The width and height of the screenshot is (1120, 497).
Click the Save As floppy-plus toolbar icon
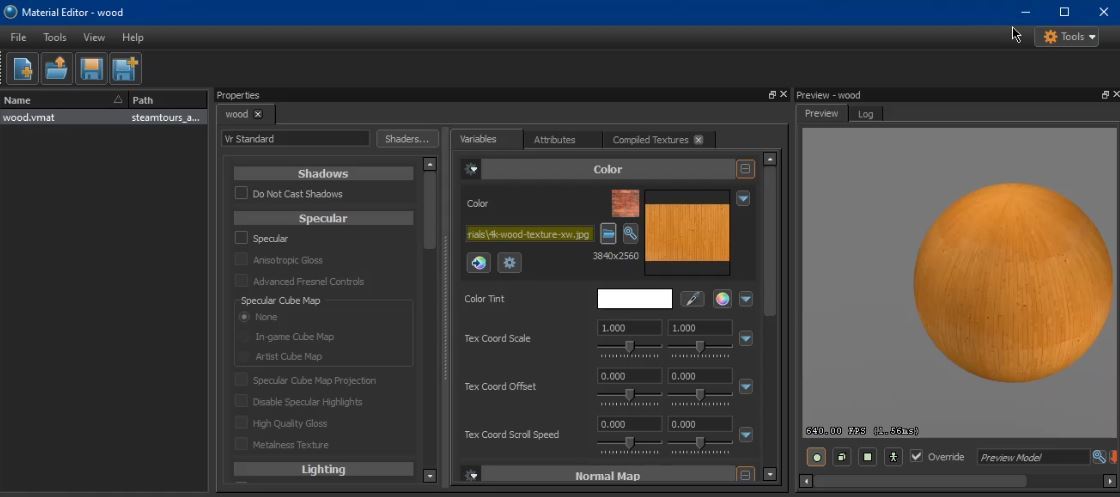(125, 69)
